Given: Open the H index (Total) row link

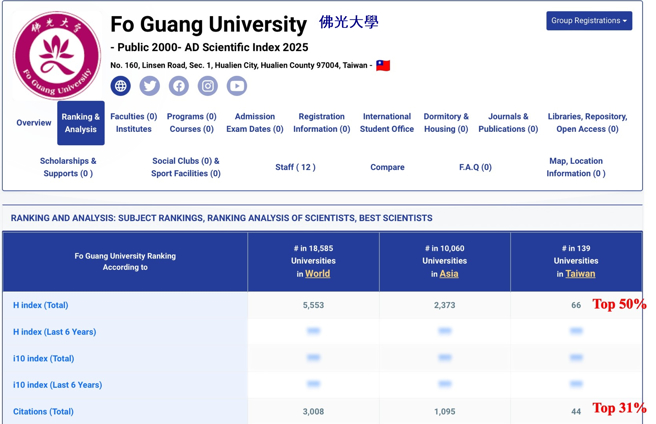Looking at the screenshot, I should (x=41, y=305).
